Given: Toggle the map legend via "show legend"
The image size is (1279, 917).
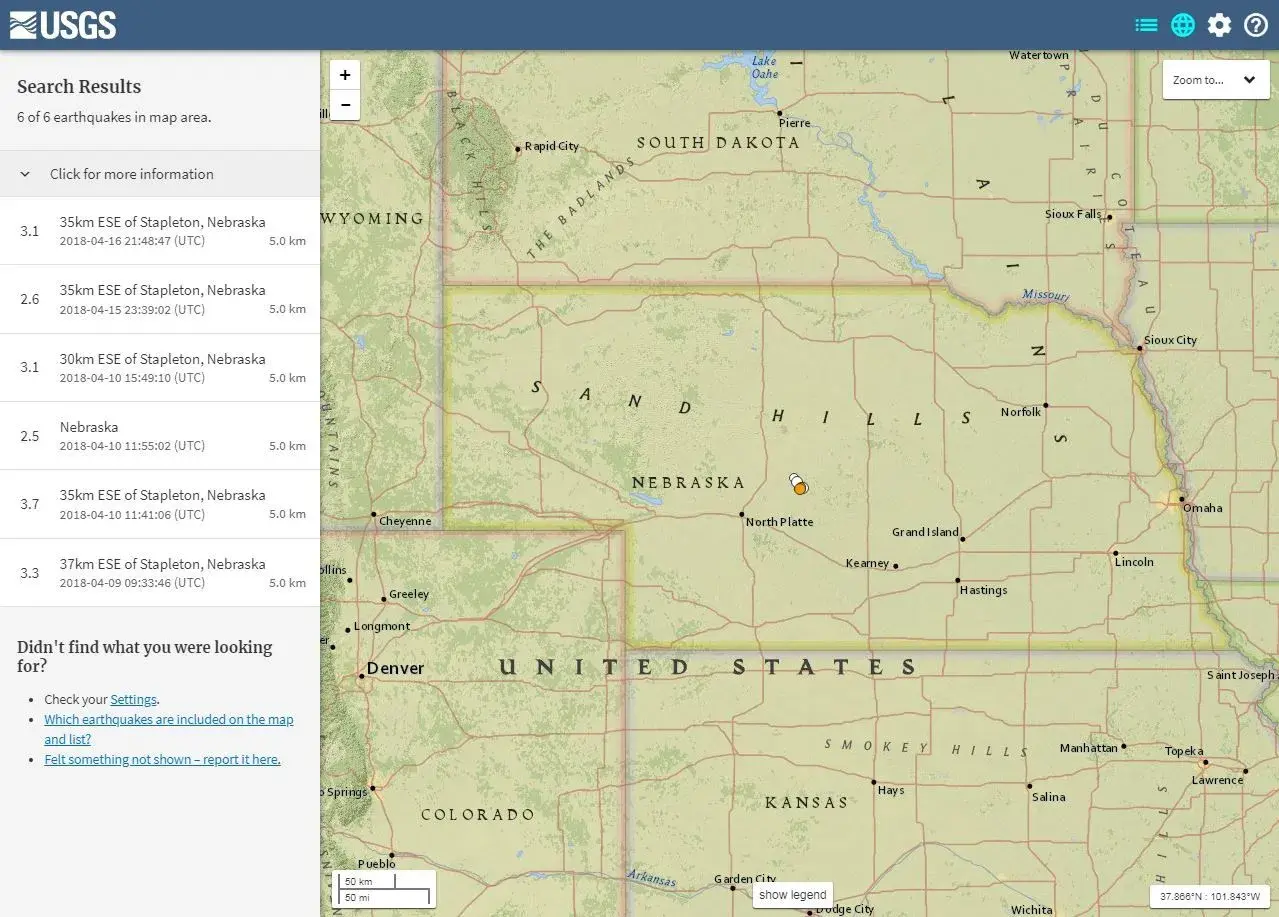Looking at the screenshot, I should coord(791,894).
